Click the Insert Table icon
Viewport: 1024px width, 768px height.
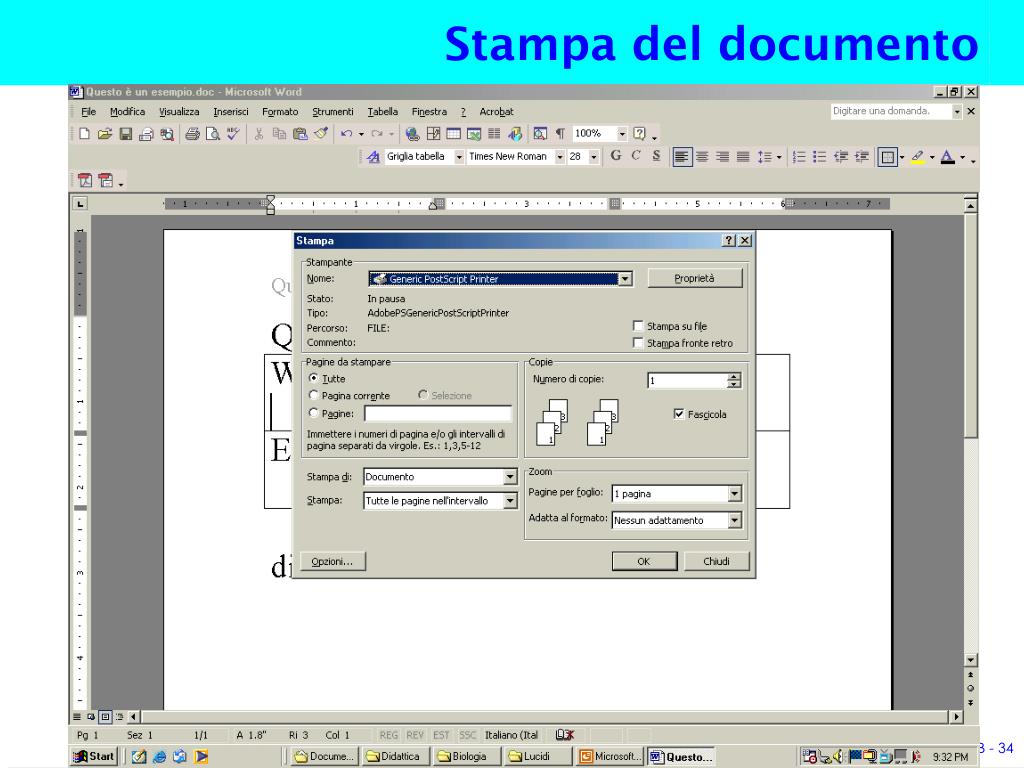(453, 134)
